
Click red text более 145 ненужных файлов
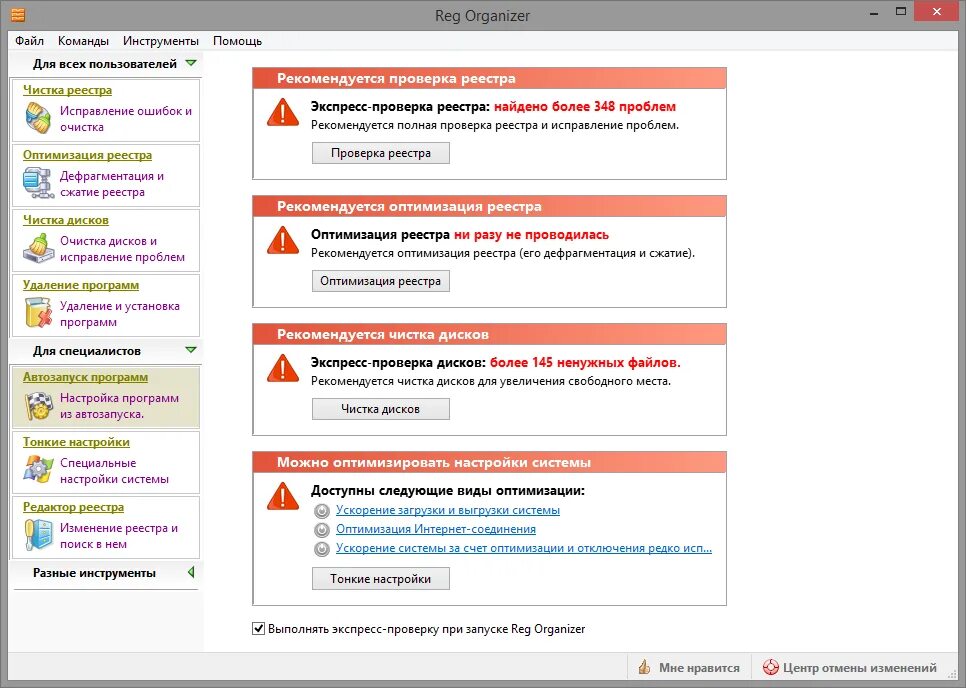click(x=585, y=362)
